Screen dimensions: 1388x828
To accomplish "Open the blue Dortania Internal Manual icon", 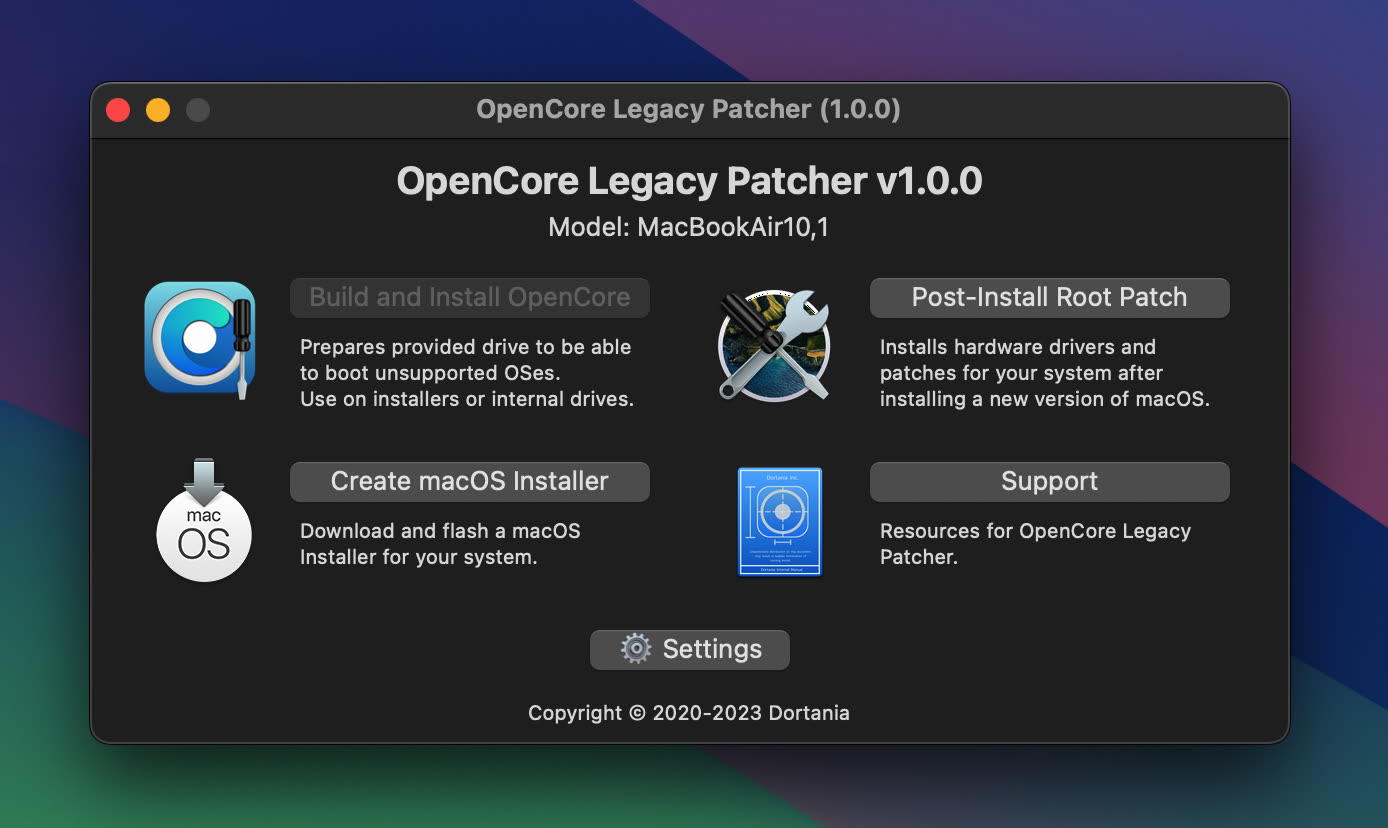I will [x=779, y=521].
